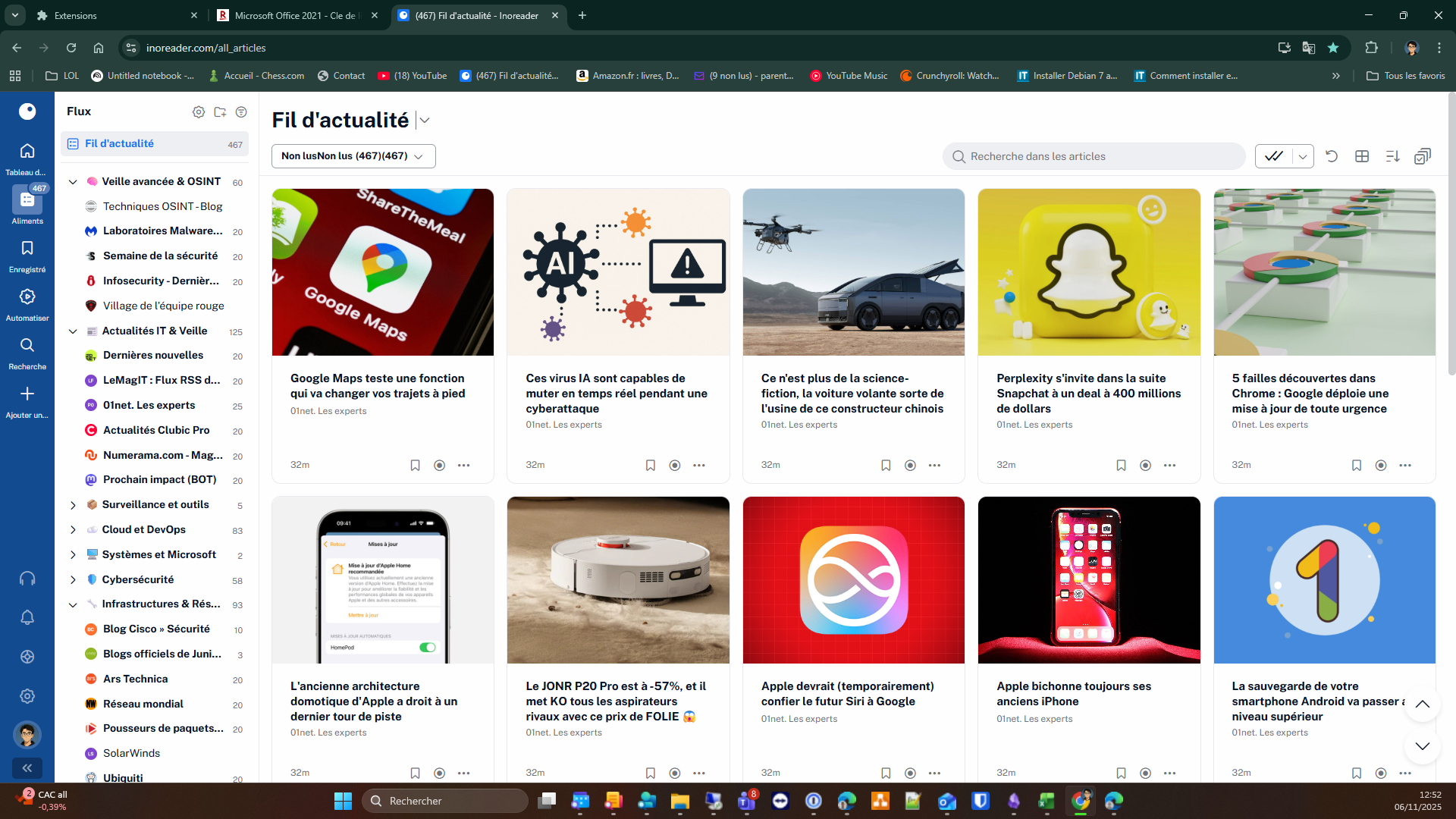This screenshot has height=819, width=1456.
Task: Mark all articles as read
Action: [x=1276, y=155]
